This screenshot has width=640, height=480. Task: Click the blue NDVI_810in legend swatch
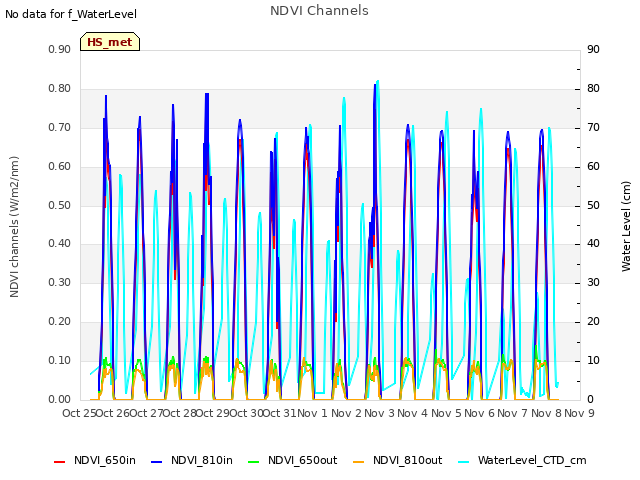[157, 462]
